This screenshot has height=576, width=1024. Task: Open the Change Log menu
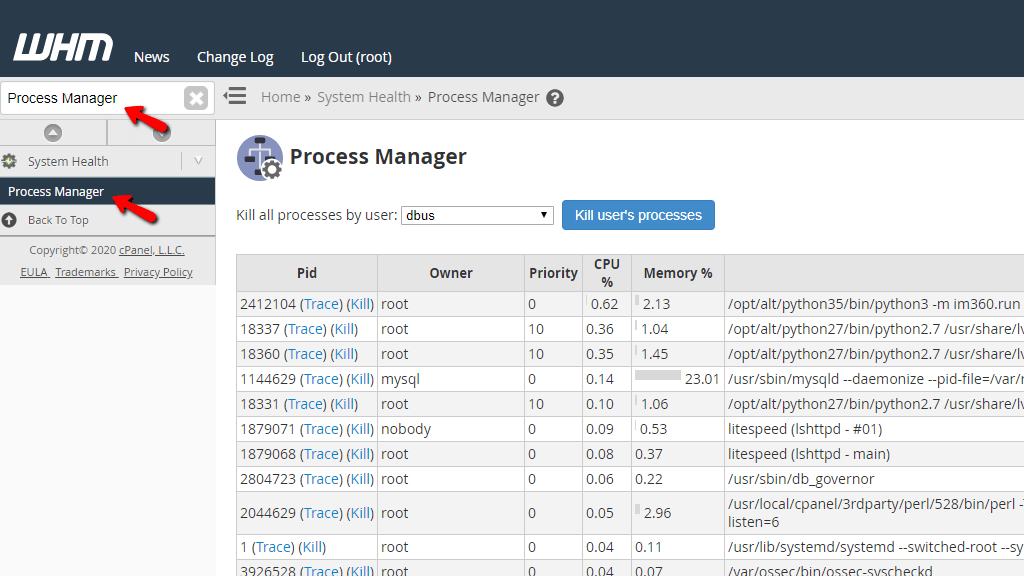pos(235,57)
